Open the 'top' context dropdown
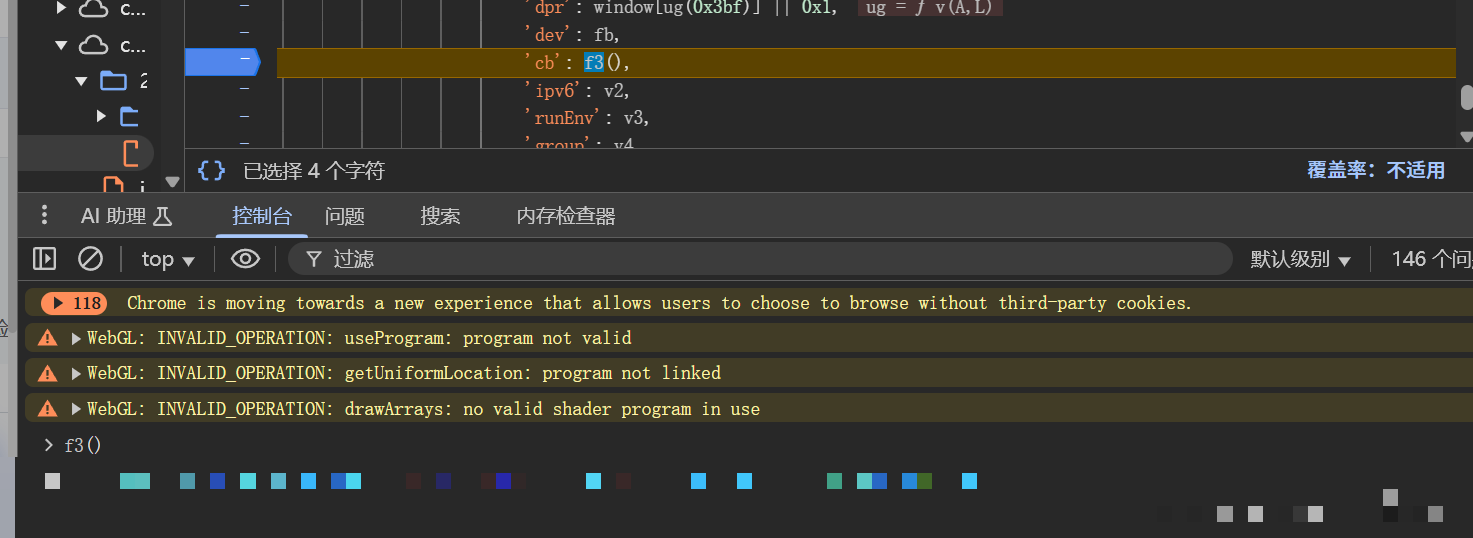 pos(167,260)
